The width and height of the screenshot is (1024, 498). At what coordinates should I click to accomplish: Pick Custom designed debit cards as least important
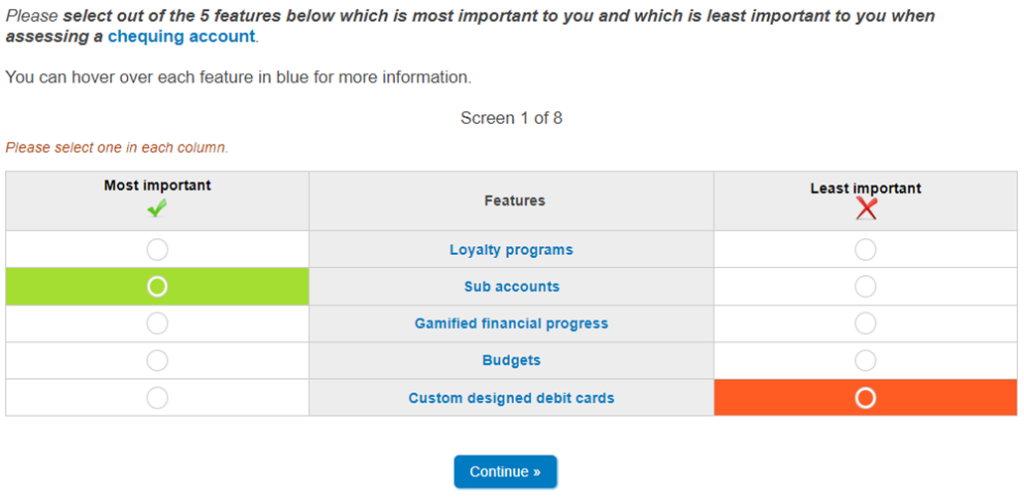pos(866,398)
